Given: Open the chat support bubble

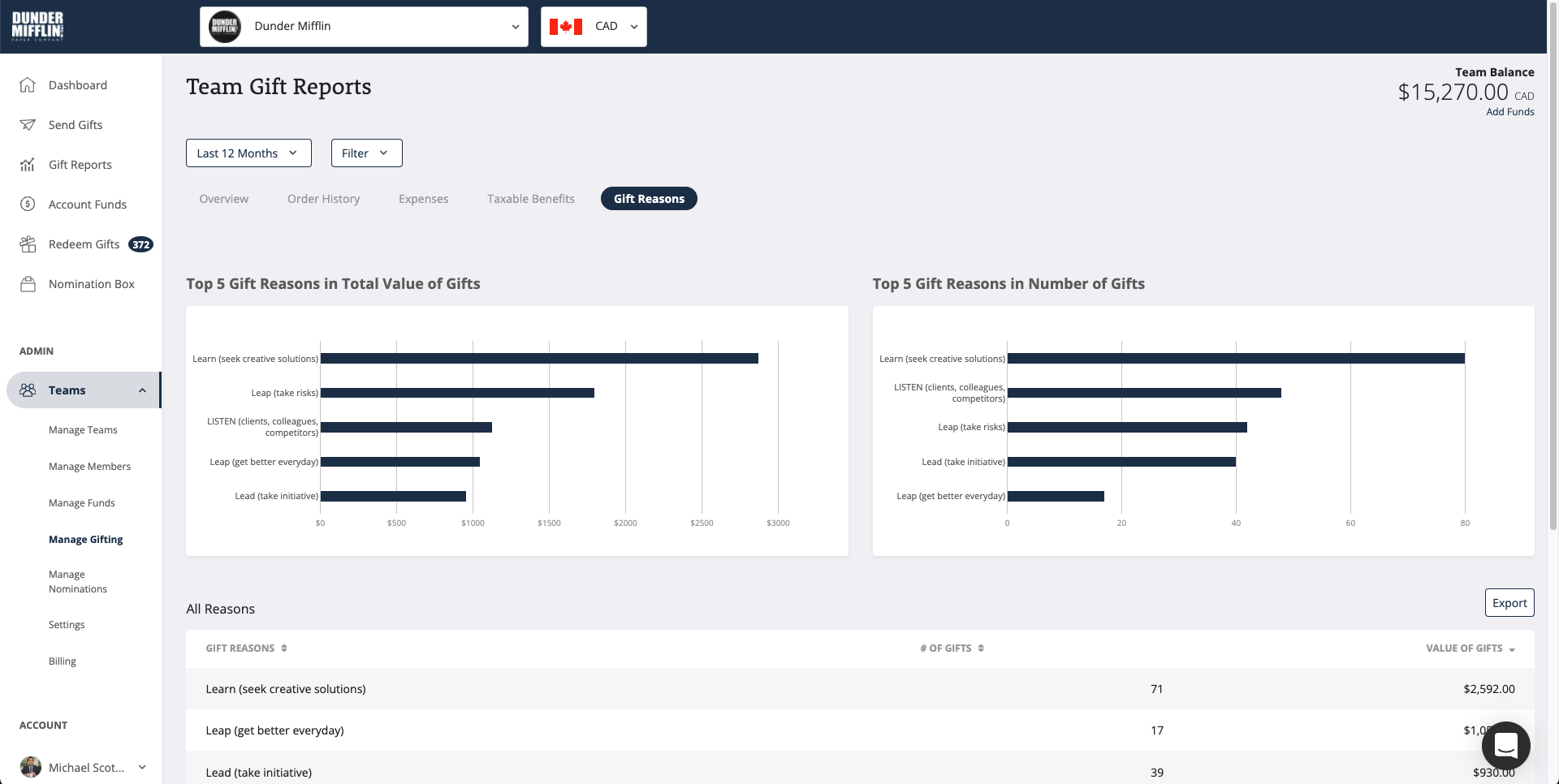Looking at the screenshot, I should coord(1506,746).
